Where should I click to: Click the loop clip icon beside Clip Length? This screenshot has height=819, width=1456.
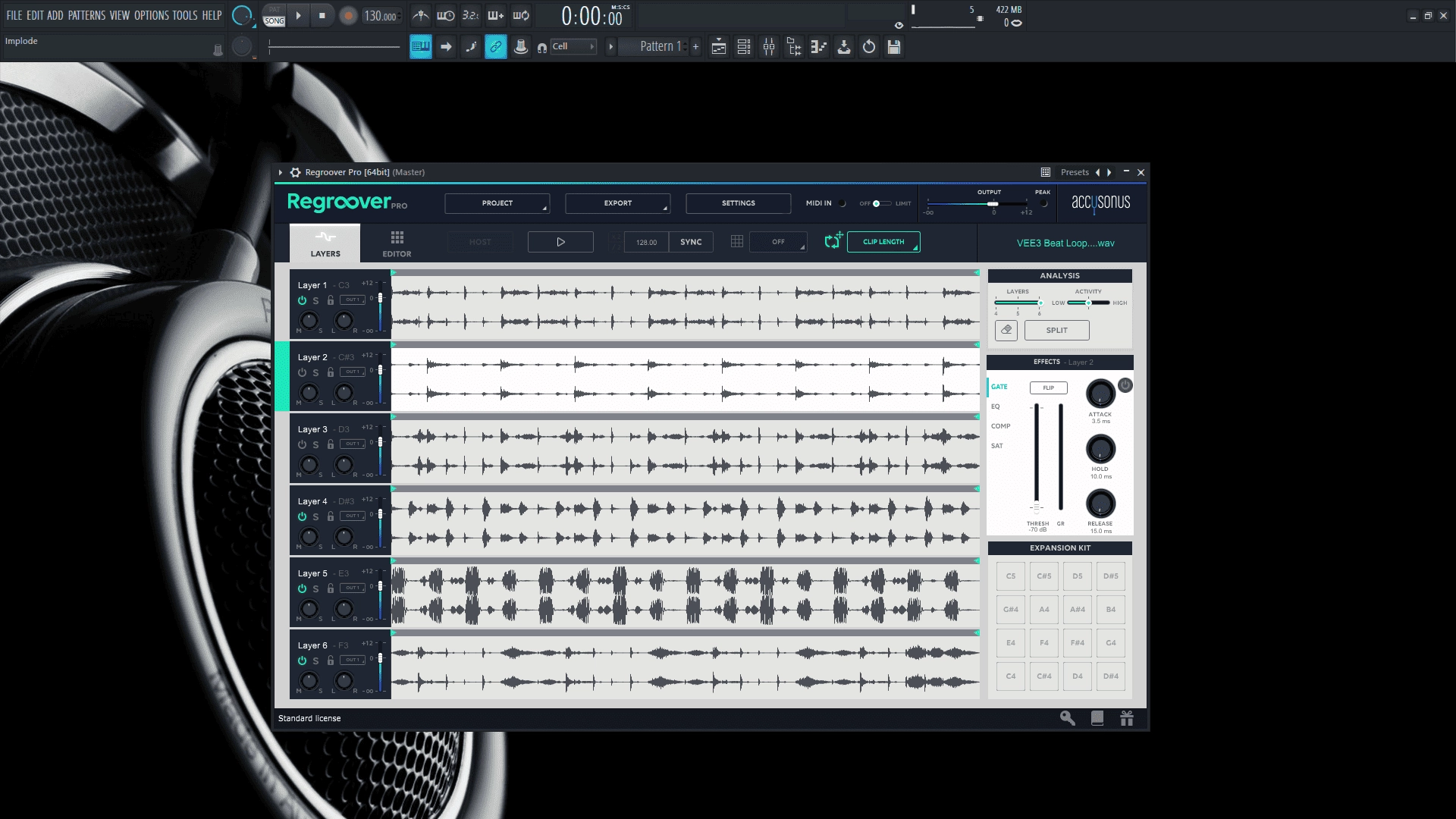(833, 241)
